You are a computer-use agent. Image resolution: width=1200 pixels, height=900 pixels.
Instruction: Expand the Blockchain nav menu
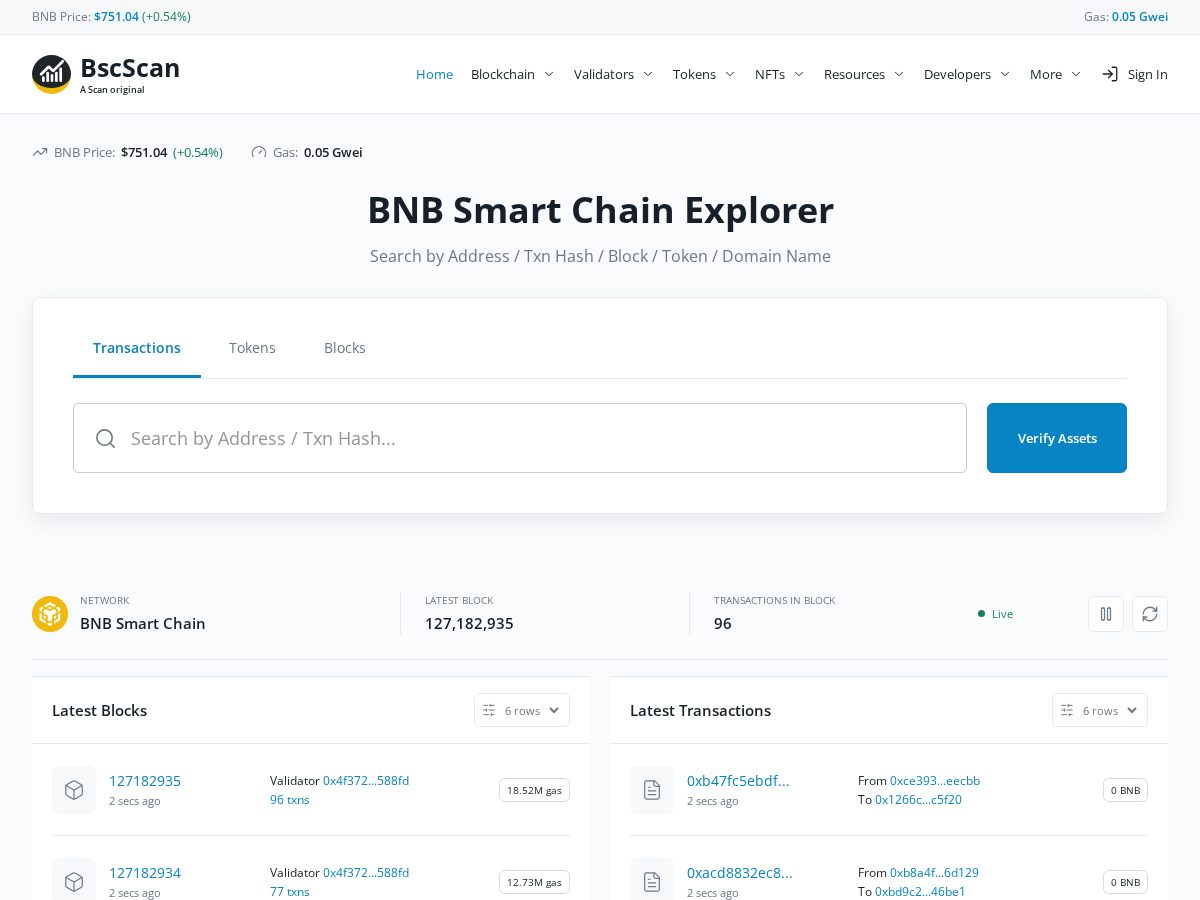click(512, 74)
